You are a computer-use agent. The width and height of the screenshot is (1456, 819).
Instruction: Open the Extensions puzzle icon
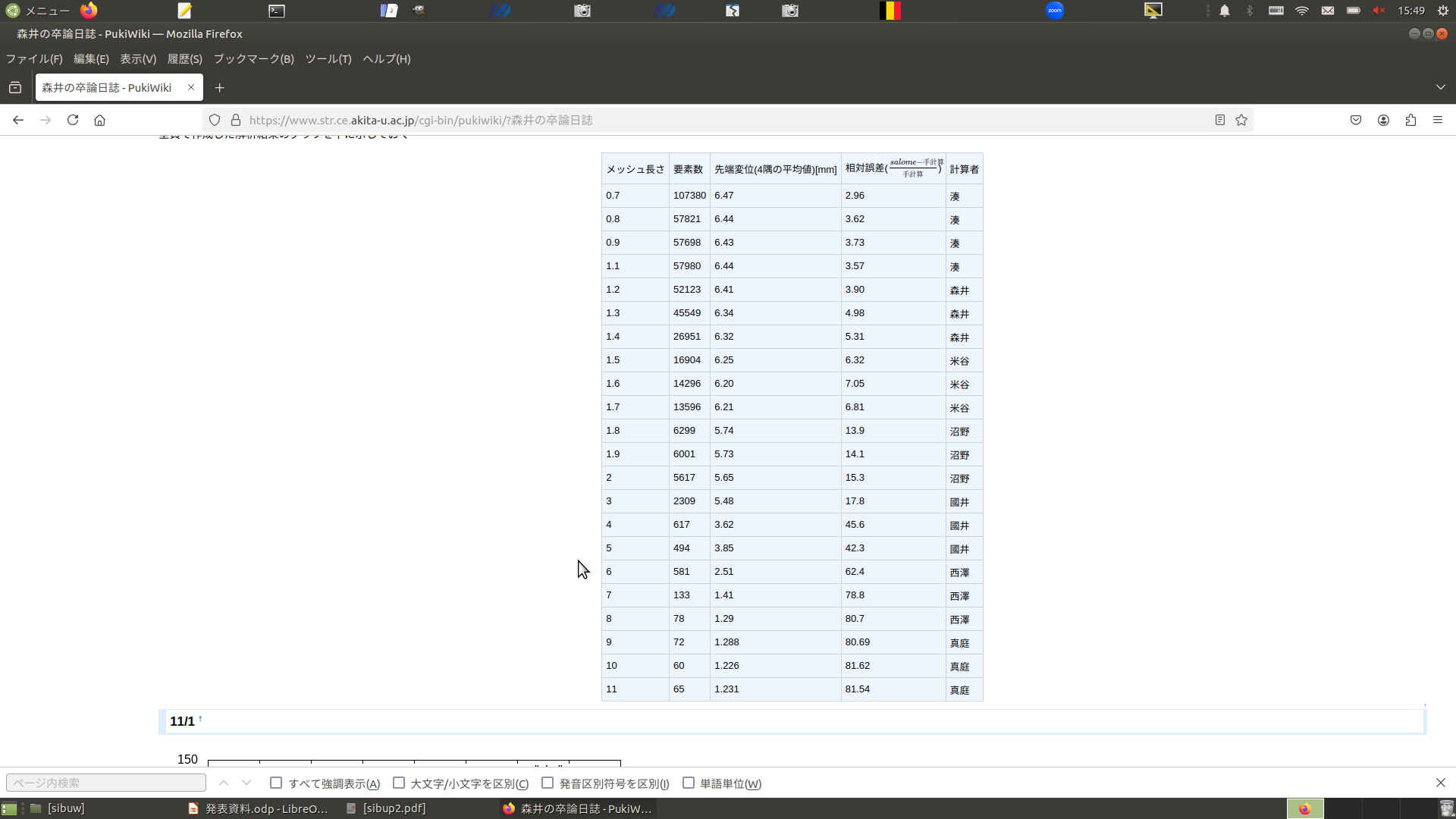pyautogui.click(x=1410, y=120)
